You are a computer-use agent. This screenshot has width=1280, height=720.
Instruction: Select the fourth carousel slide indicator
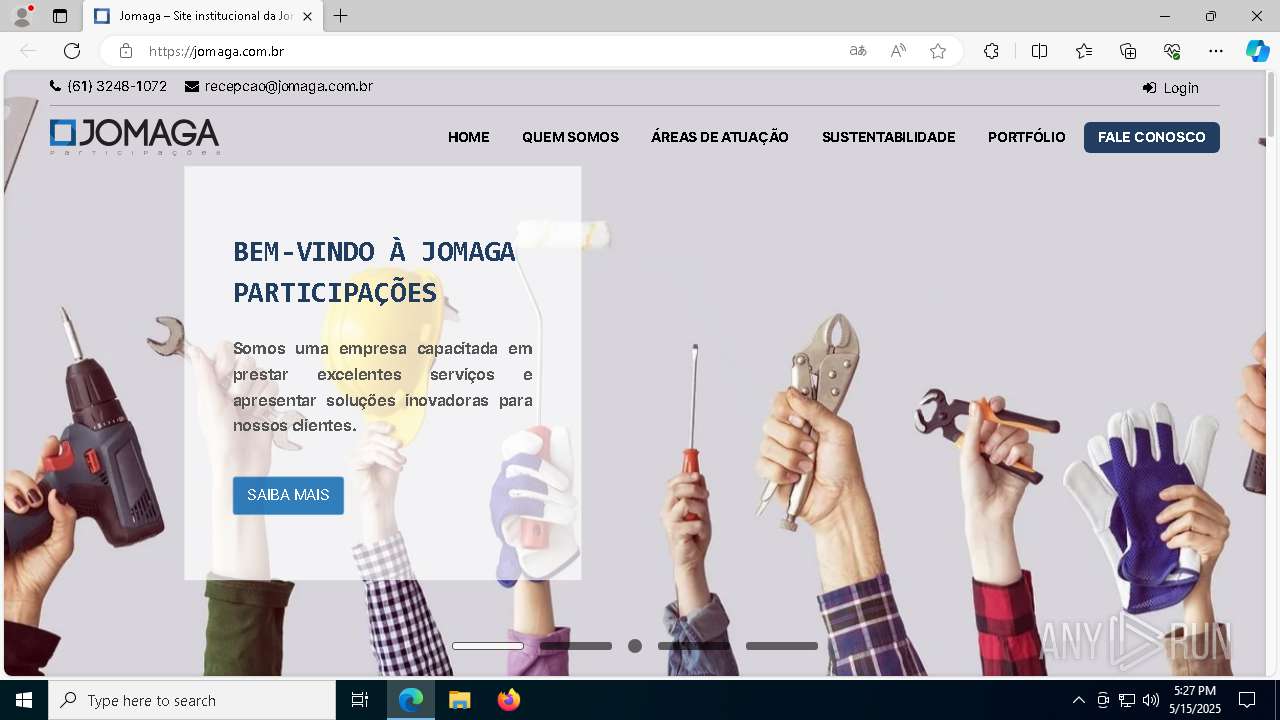pos(694,646)
